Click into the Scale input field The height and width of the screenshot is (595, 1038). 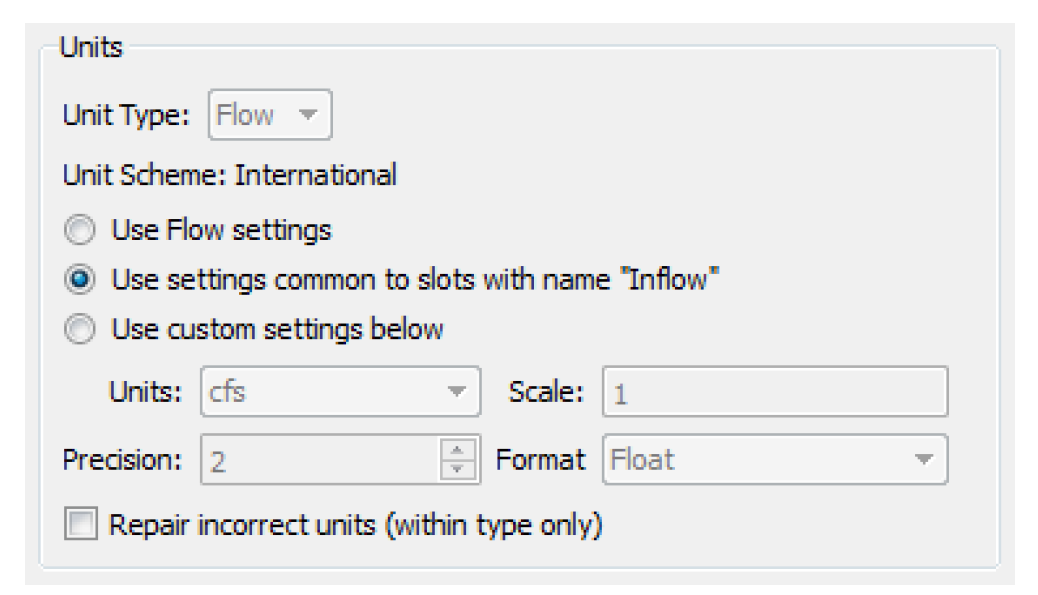pyautogui.click(x=774, y=393)
